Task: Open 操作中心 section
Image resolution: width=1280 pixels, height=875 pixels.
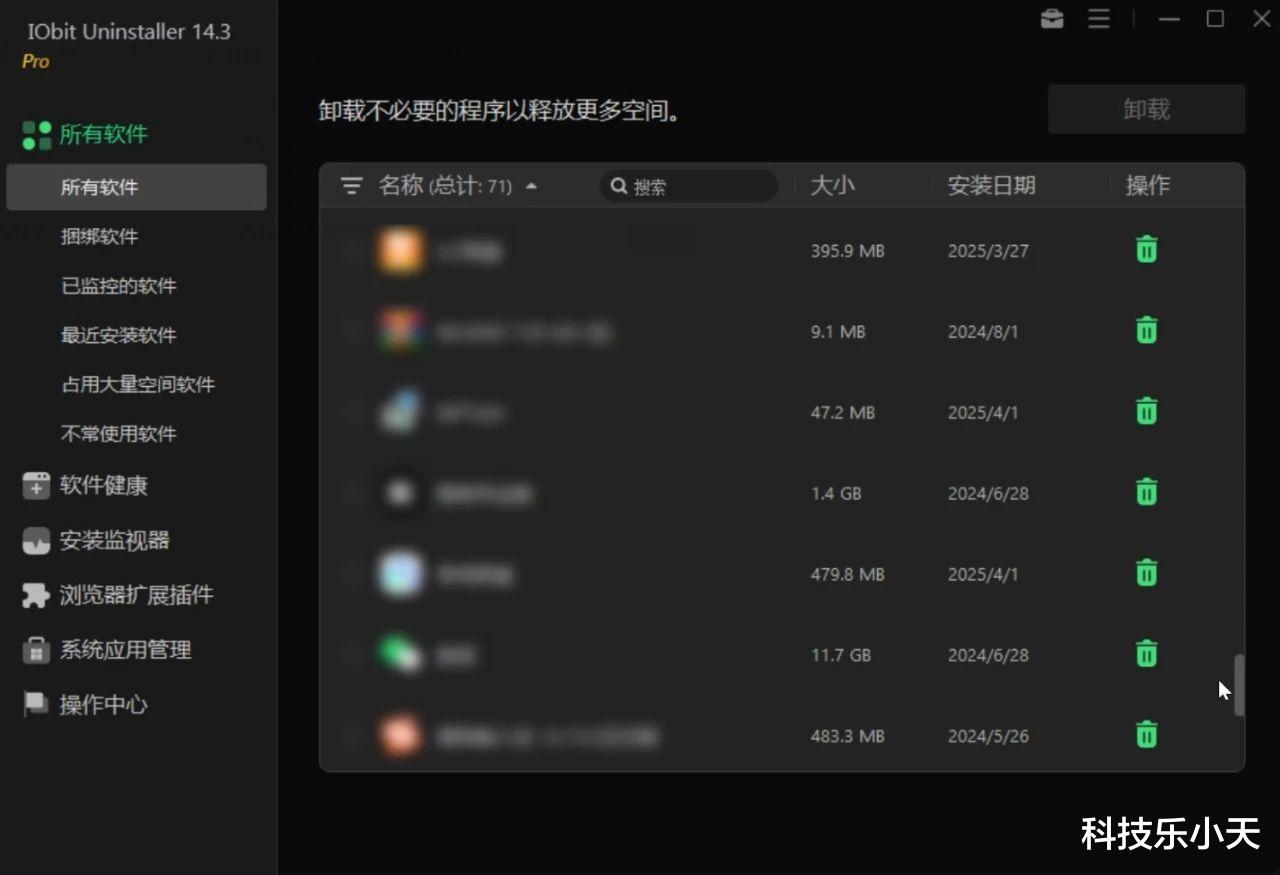Action: pos(103,705)
